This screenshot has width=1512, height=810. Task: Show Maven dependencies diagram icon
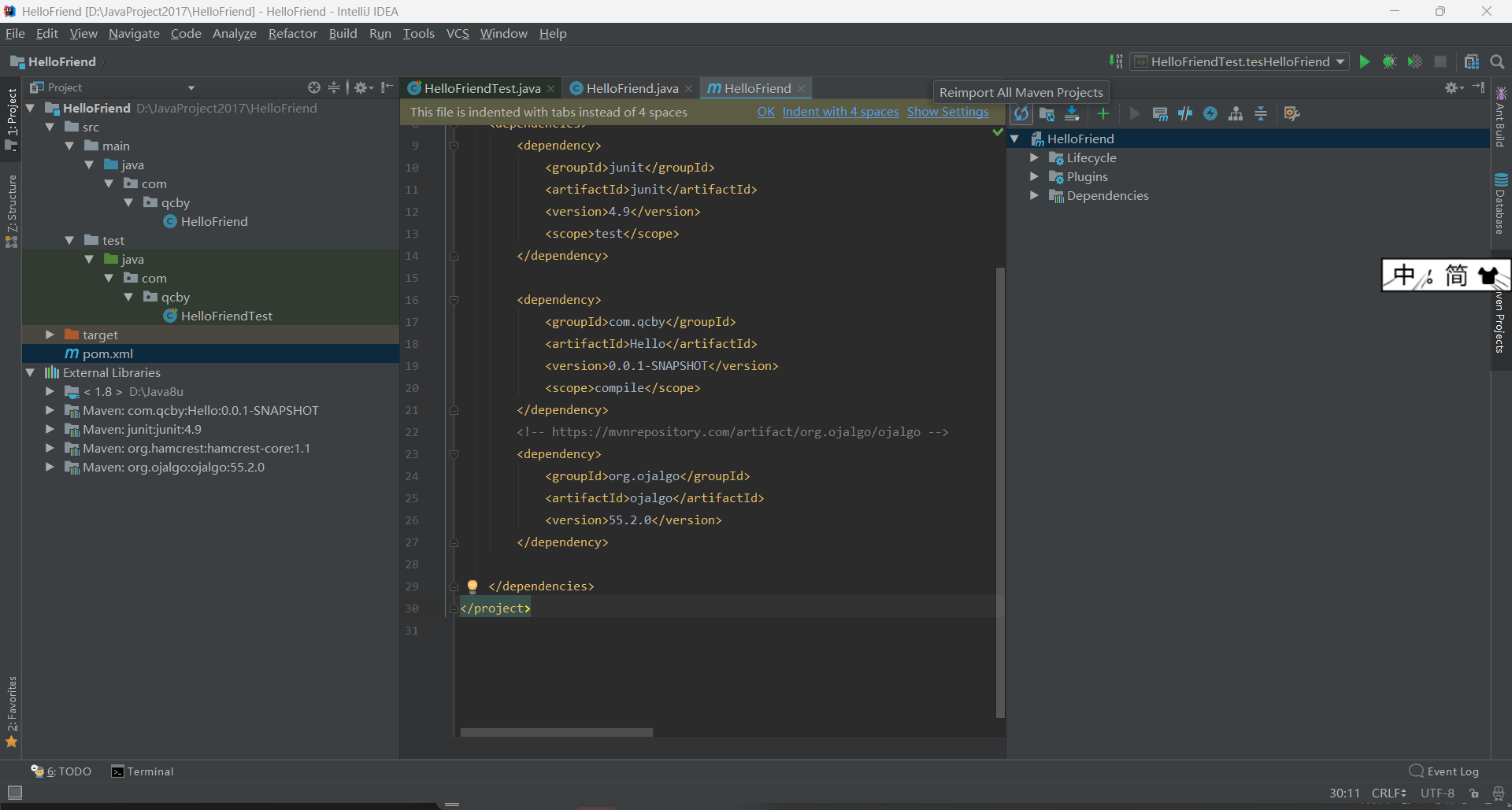click(1236, 114)
